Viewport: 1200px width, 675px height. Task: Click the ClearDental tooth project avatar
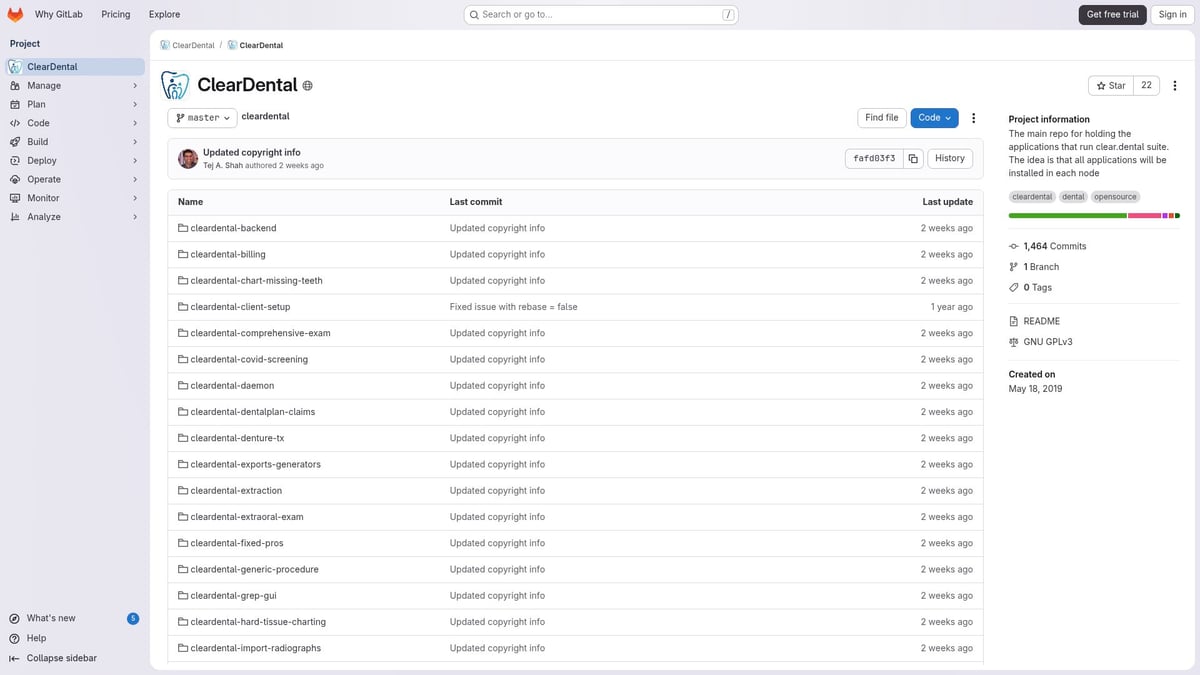tap(176, 86)
